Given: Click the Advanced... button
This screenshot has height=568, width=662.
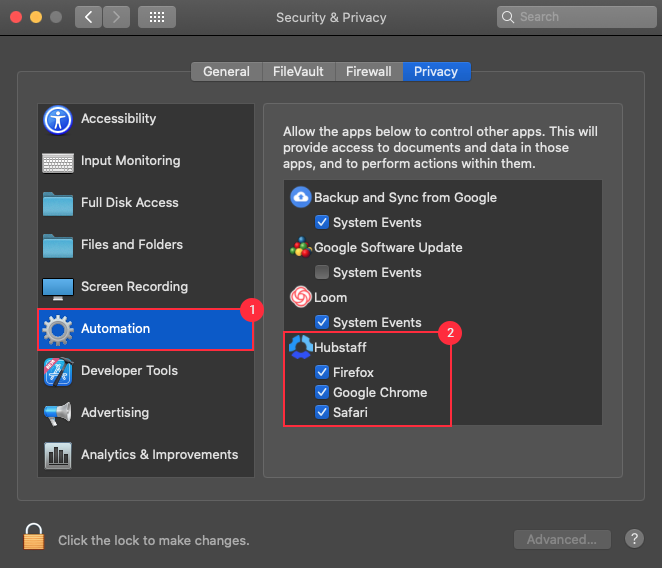Looking at the screenshot, I should pyautogui.click(x=562, y=539).
